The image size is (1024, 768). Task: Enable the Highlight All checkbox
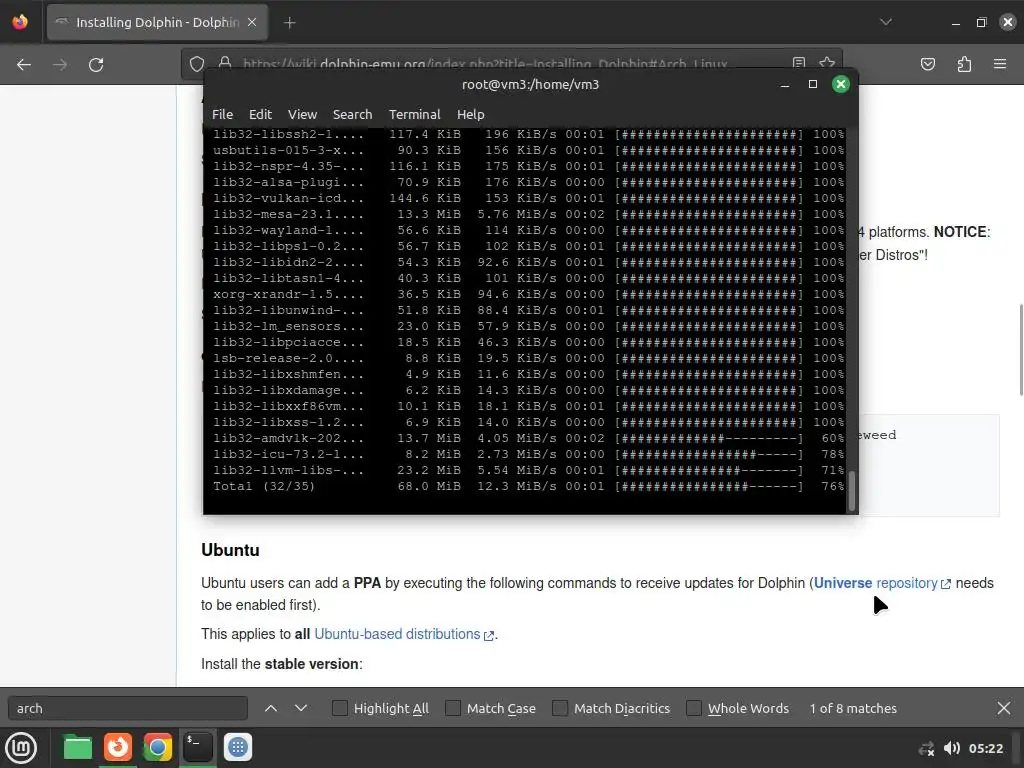tap(340, 708)
